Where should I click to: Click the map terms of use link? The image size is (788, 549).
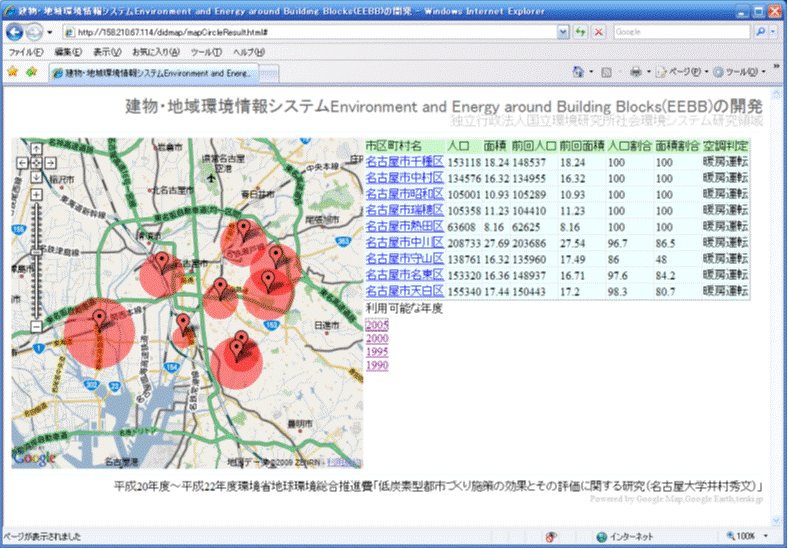[x=344, y=462]
